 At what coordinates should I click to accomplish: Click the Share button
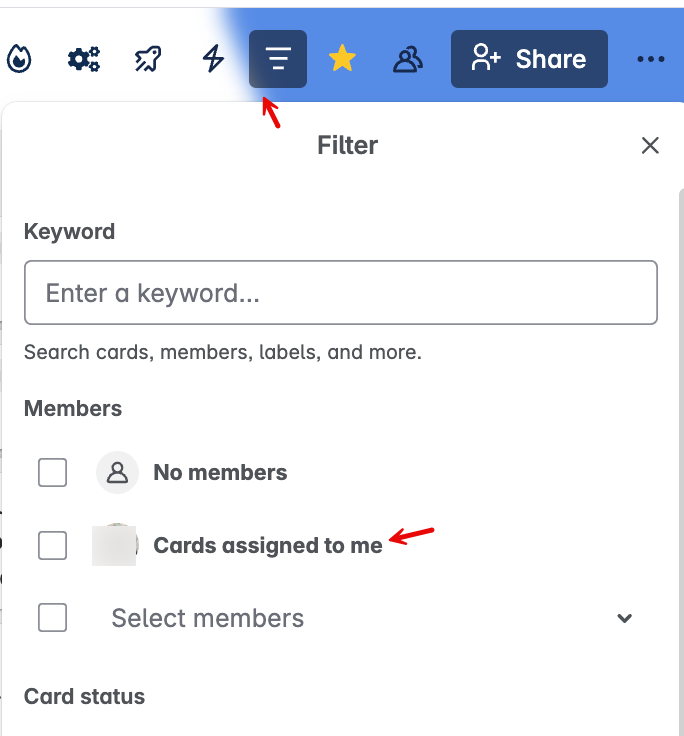[529, 60]
